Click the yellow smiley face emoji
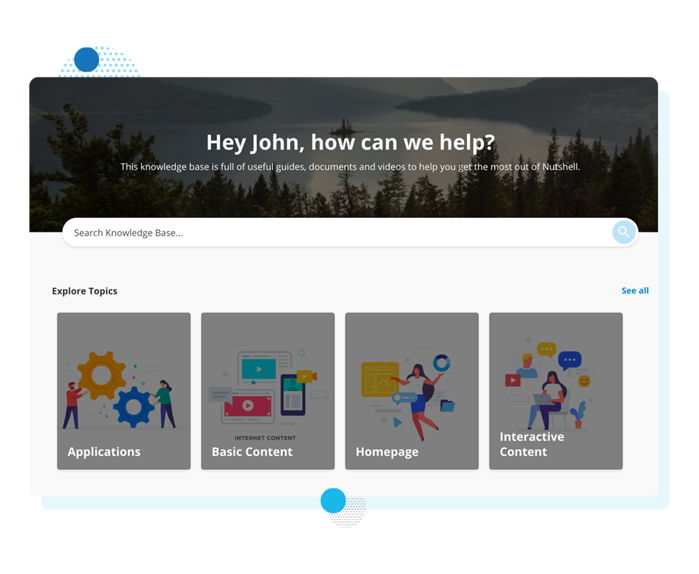This screenshot has height=574, width=699. (584, 381)
